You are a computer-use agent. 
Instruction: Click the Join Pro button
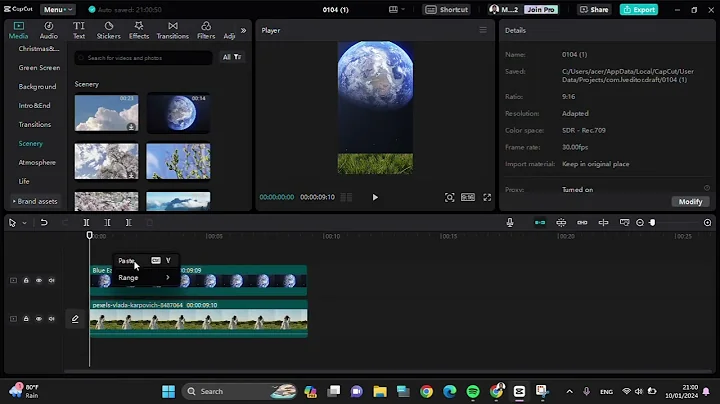540,9
